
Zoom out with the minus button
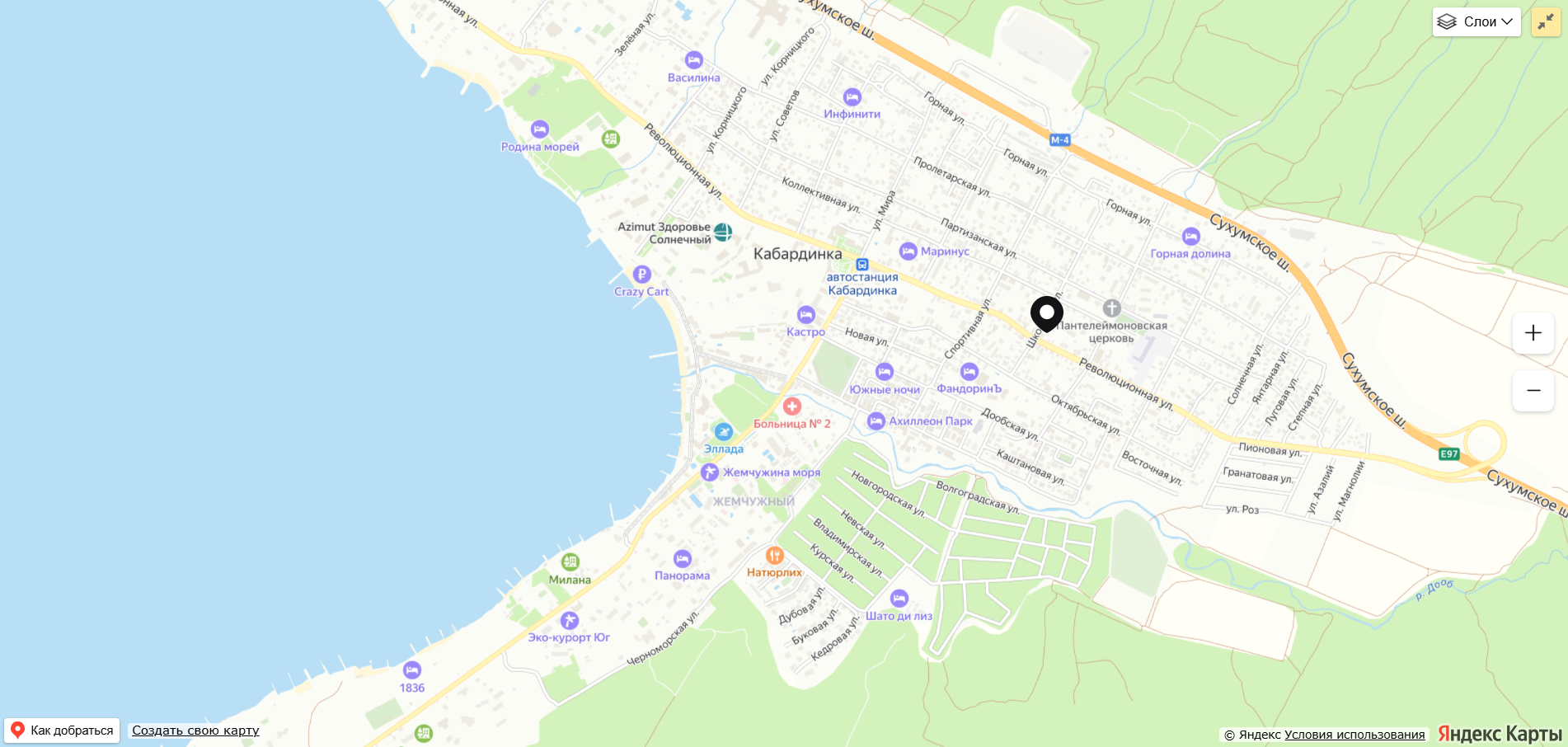tap(1533, 391)
